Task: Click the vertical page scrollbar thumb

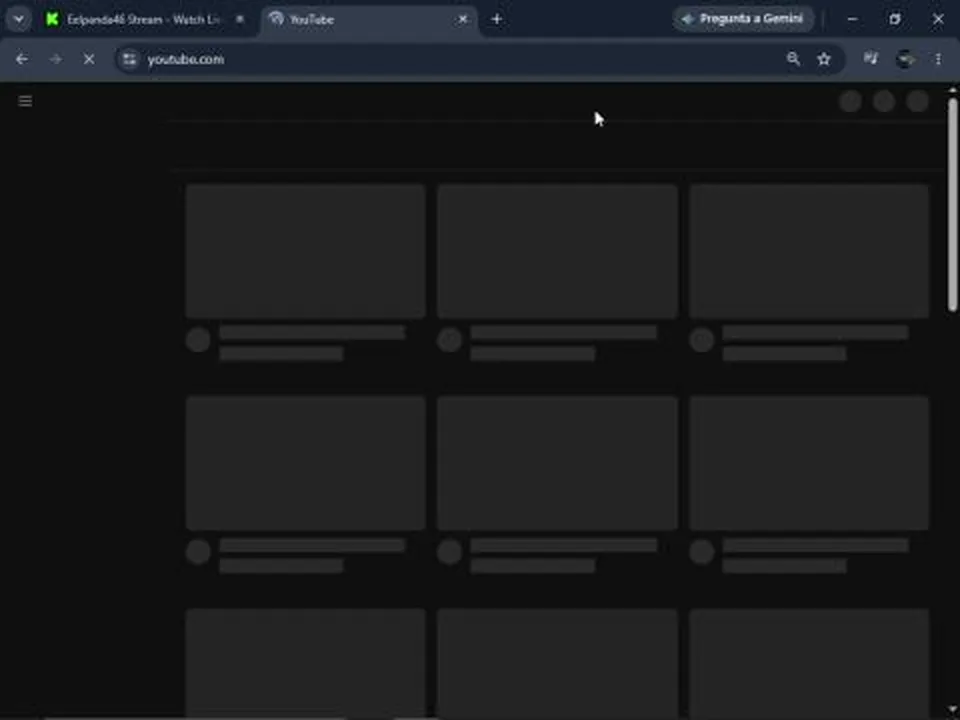Action: (x=953, y=205)
